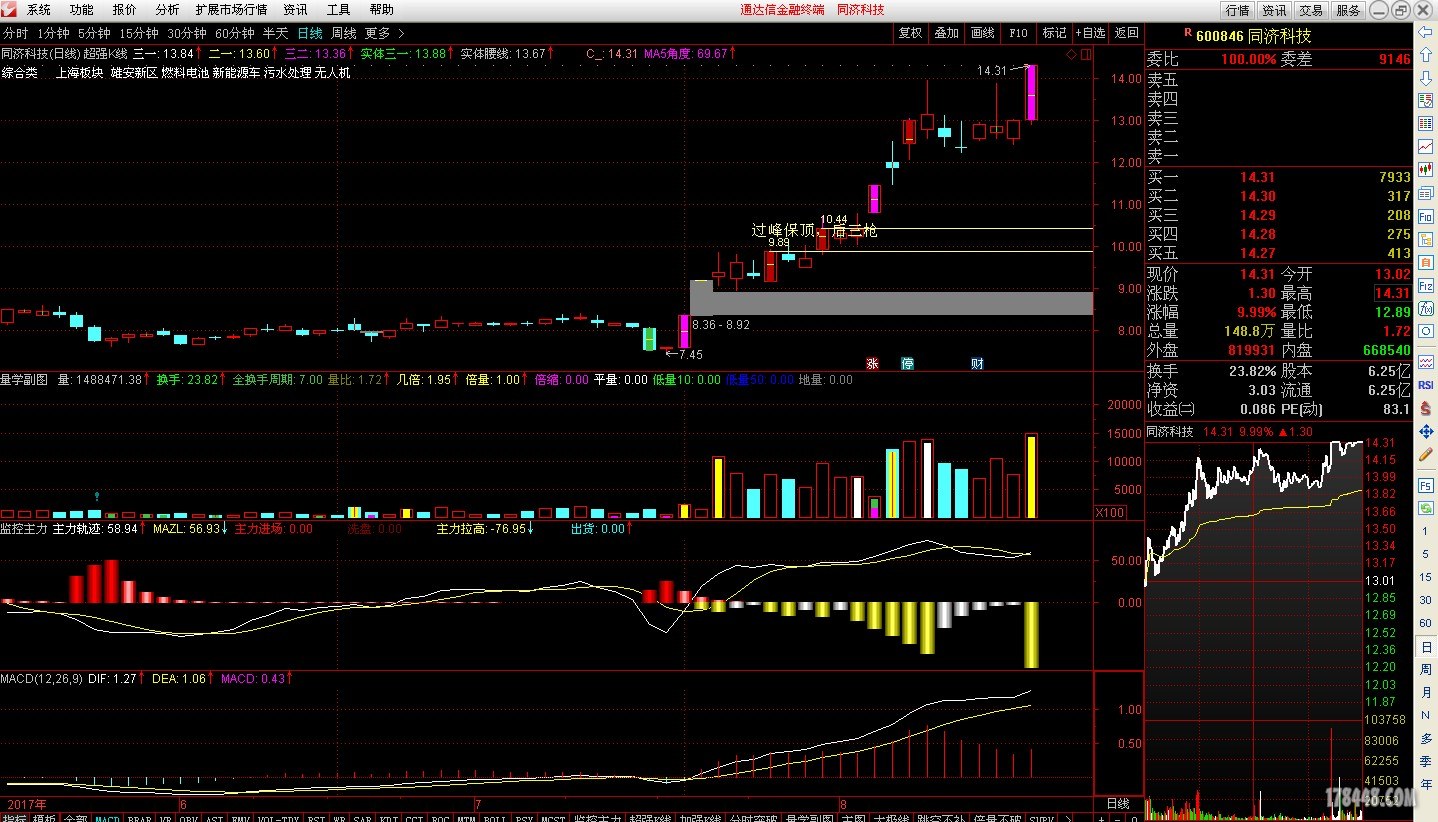Click the square circle sidebar icon
Viewport: 1438px width, 822px height.
[x=1426, y=330]
